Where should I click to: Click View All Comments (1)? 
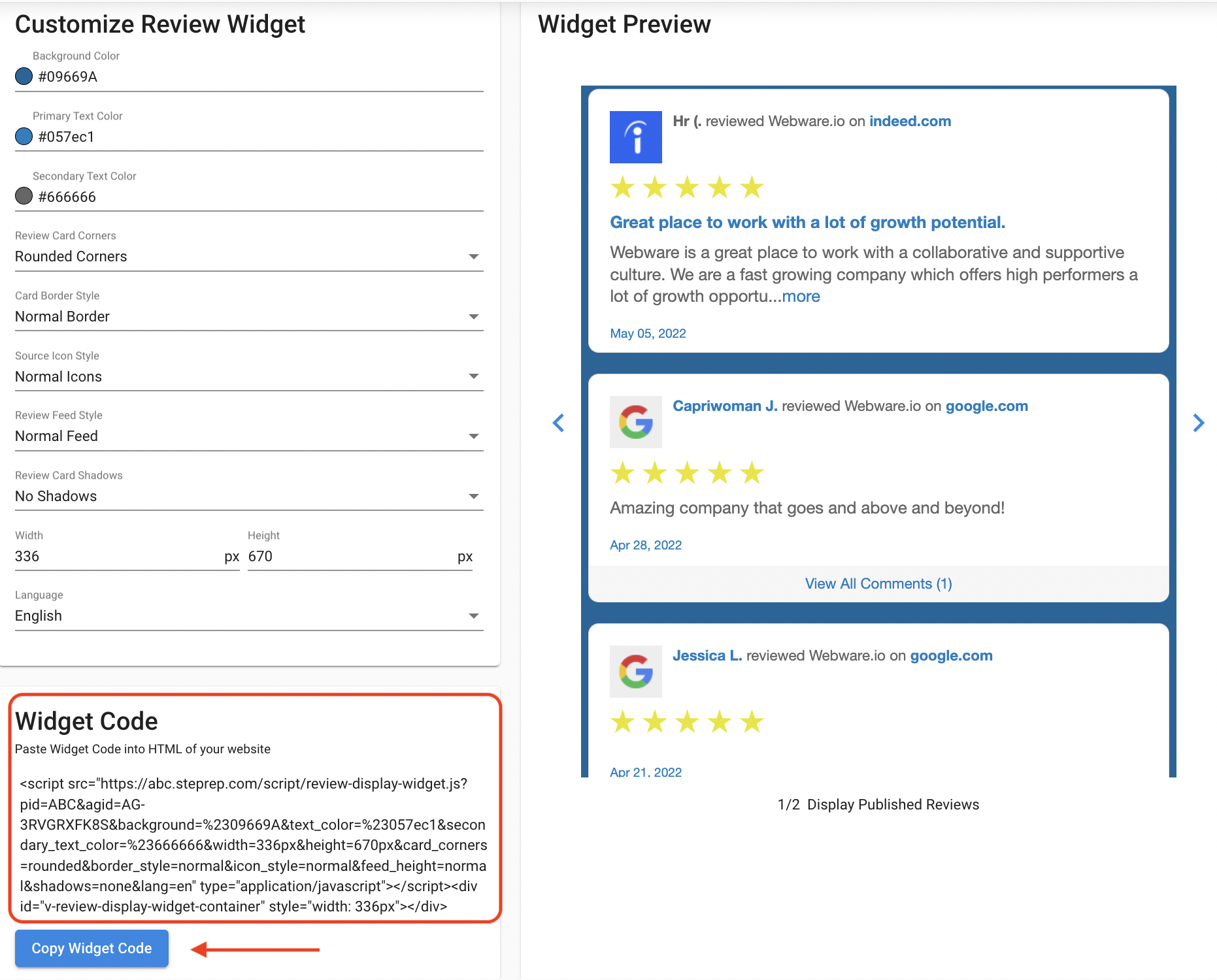coord(878,584)
